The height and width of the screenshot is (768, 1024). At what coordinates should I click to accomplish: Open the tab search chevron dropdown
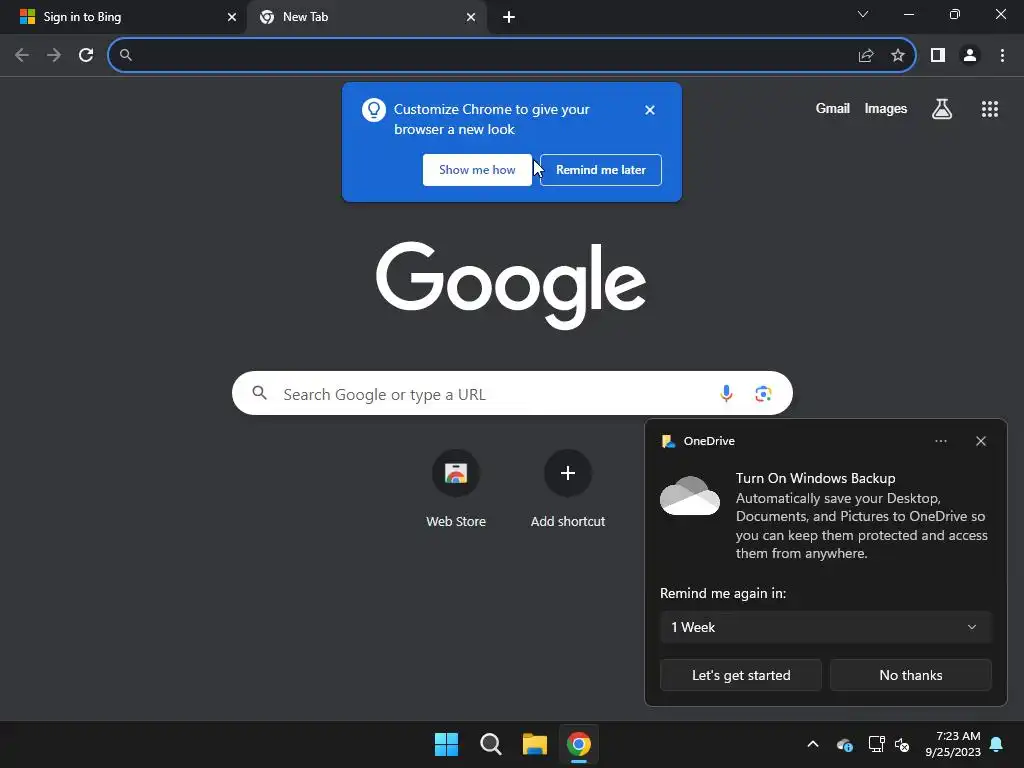click(x=863, y=14)
